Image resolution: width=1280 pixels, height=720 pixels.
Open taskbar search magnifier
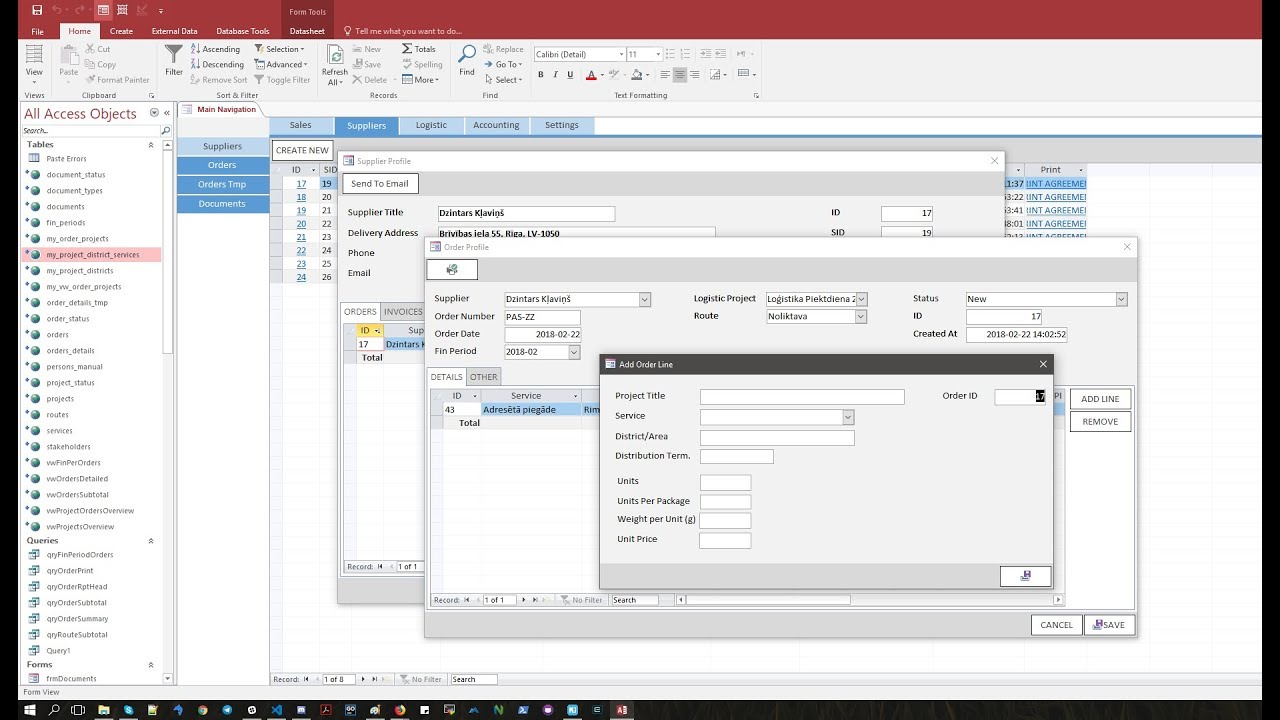(x=53, y=710)
